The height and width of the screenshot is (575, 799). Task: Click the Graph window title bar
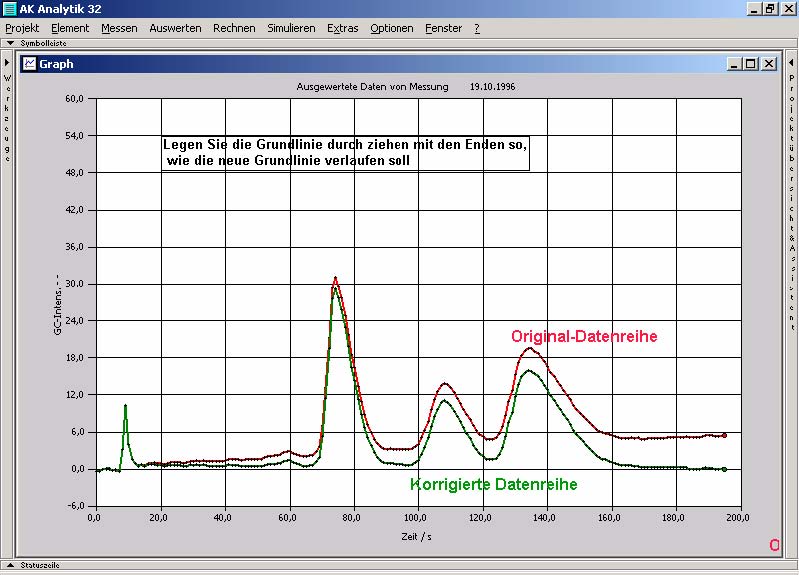coord(380,63)
